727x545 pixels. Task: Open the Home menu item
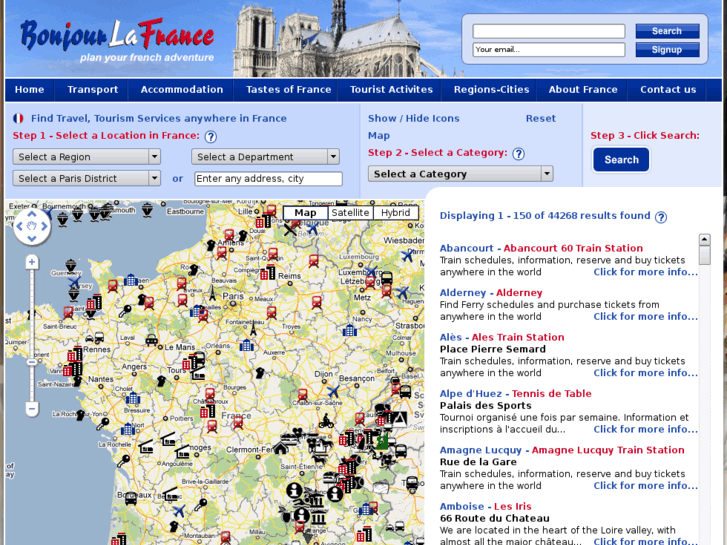29,90
